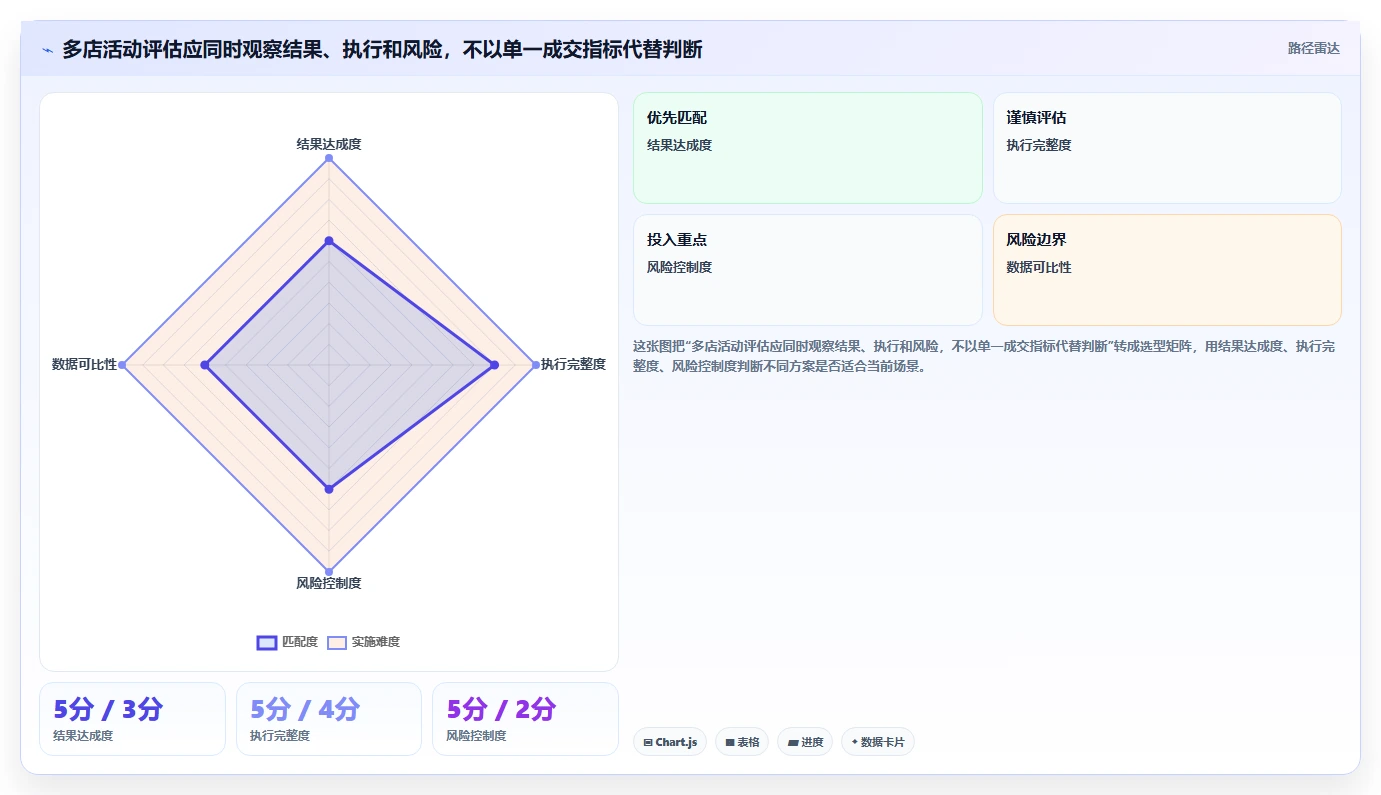Click the 5分 / 3分 结果达成度 score card
Screen dimensions: 1381x795
click(132, 719)
